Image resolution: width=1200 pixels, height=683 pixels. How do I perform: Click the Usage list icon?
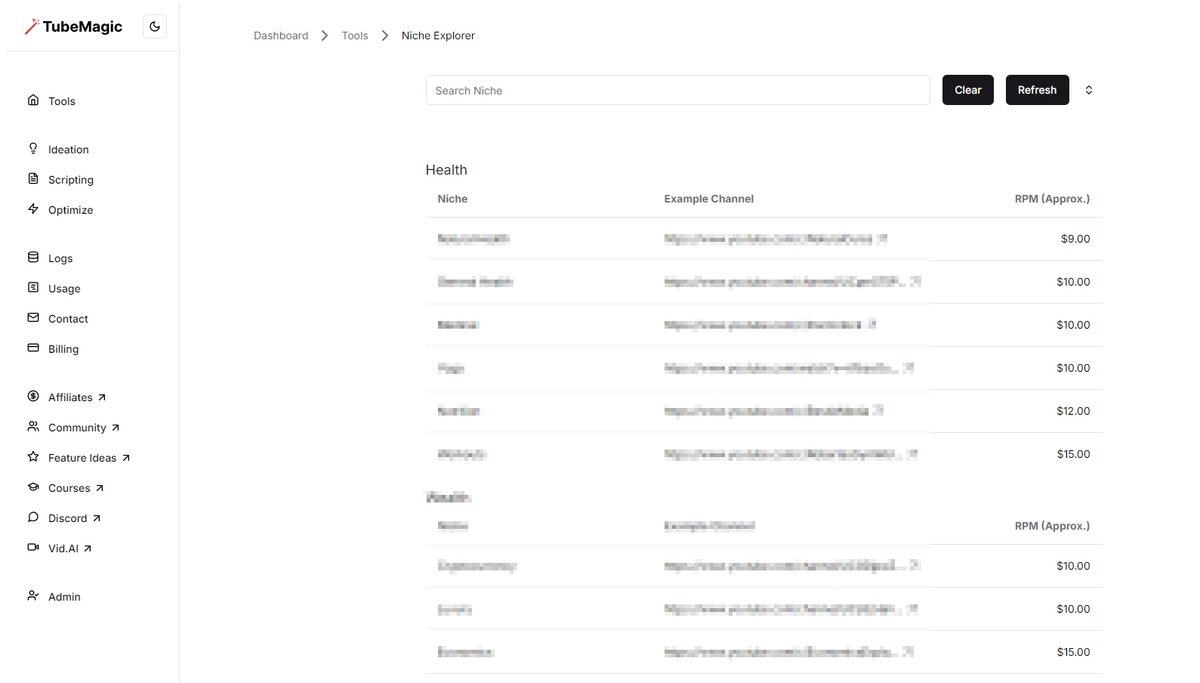point(33,287)
